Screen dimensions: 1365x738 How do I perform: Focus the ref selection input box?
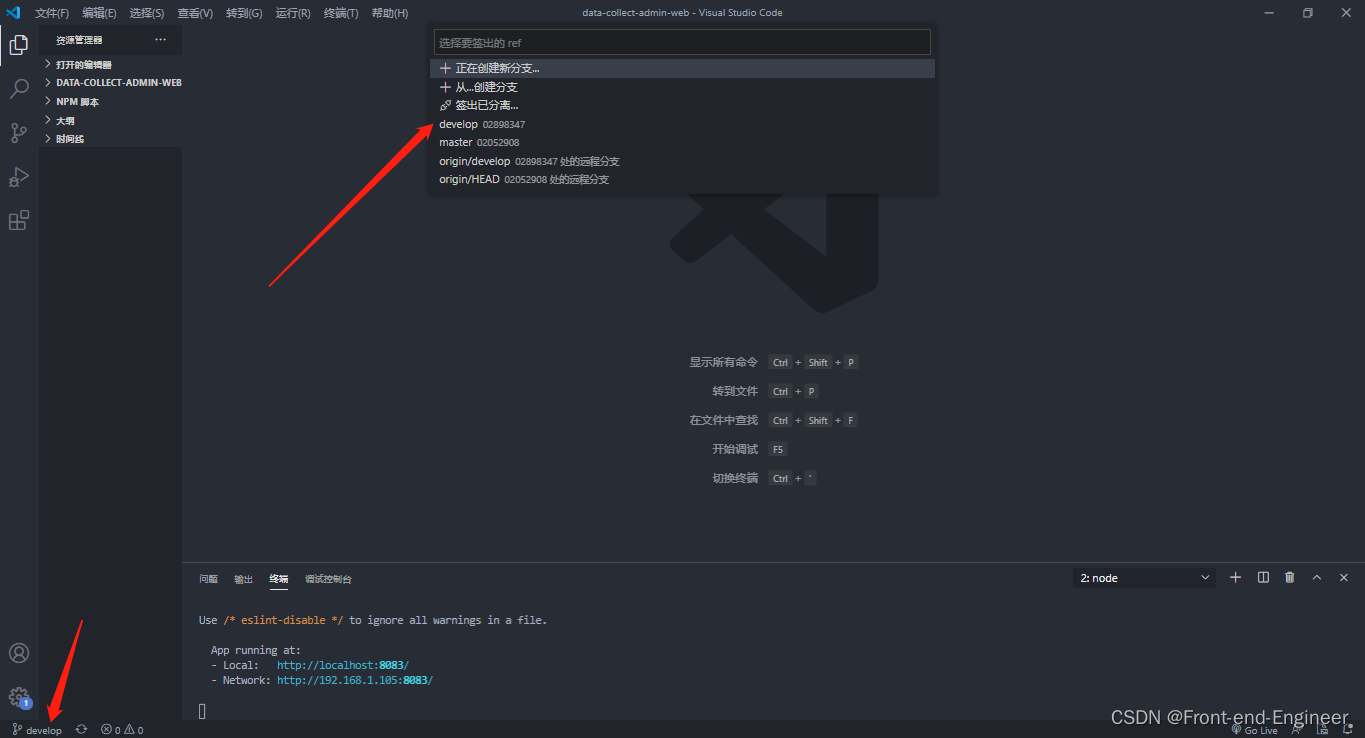[x=682, y=42]
